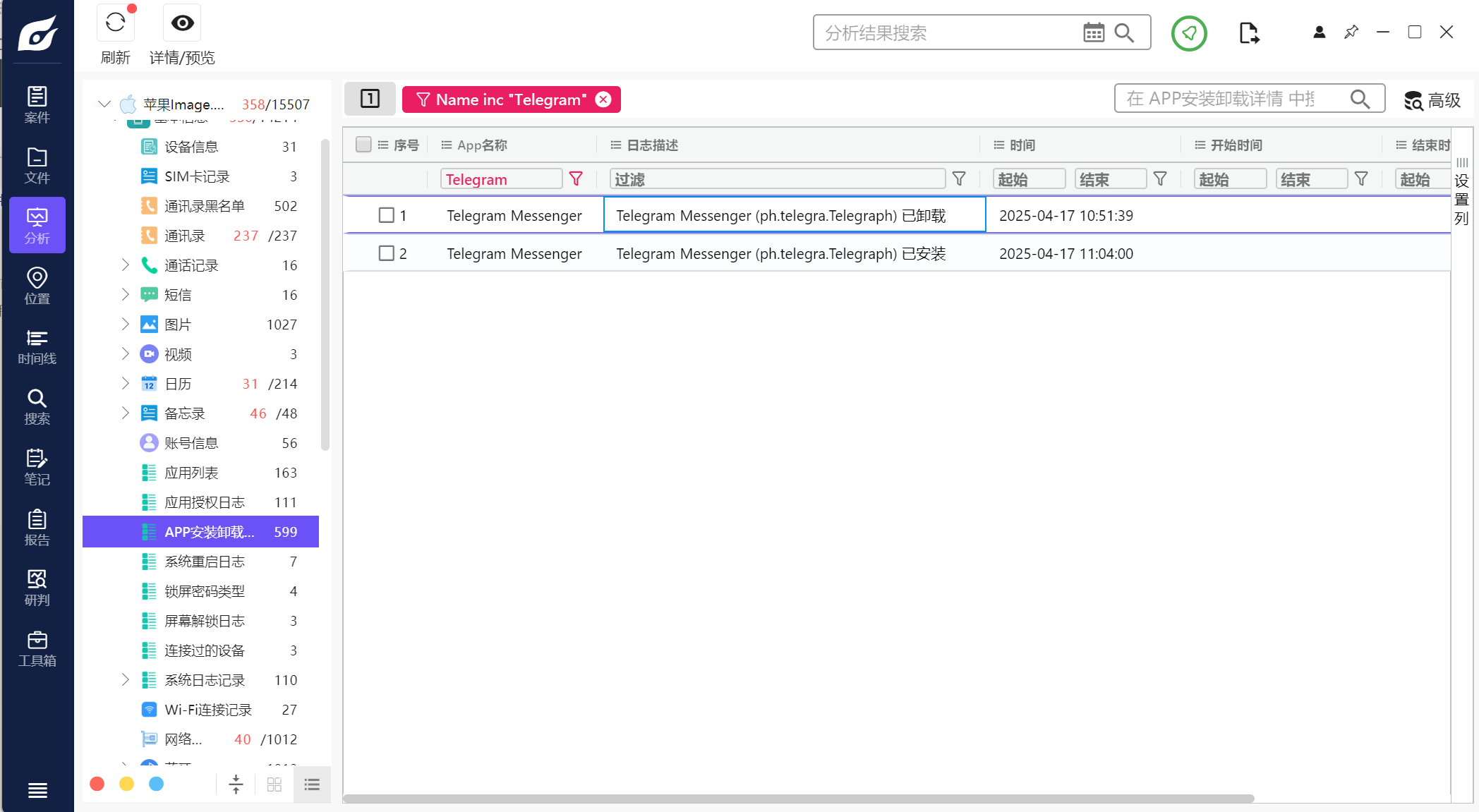Open Advanced (高级) search

pyautogui.click(x=1432, y=100)
